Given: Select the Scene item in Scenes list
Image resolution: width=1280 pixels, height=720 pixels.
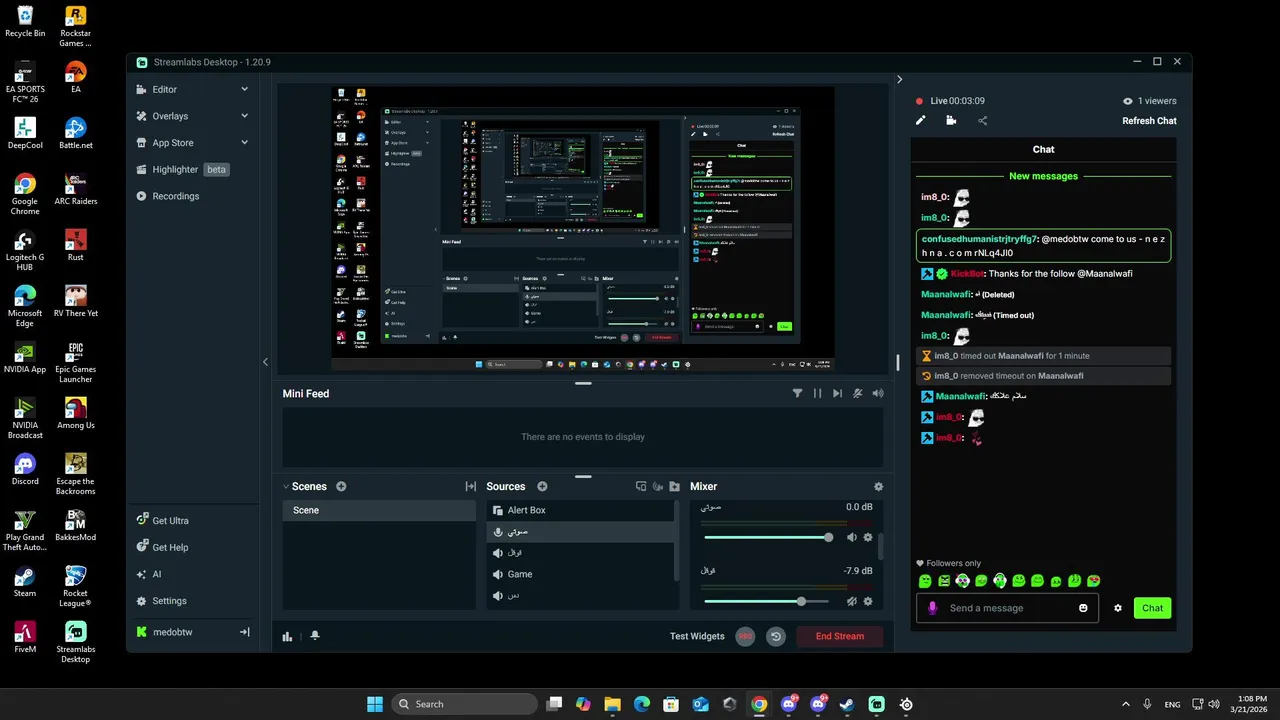Looking at the screenshot, I should tap(379, 510).
